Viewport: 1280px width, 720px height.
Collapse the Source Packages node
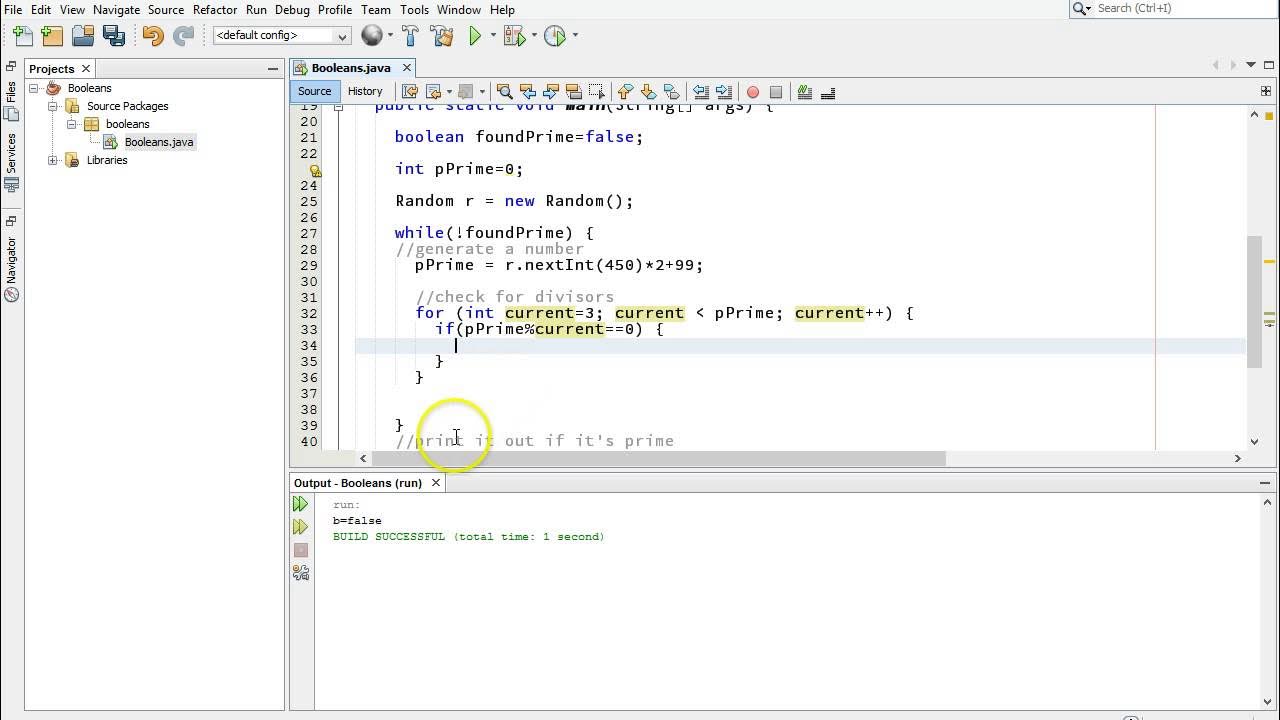pos(53,106)
